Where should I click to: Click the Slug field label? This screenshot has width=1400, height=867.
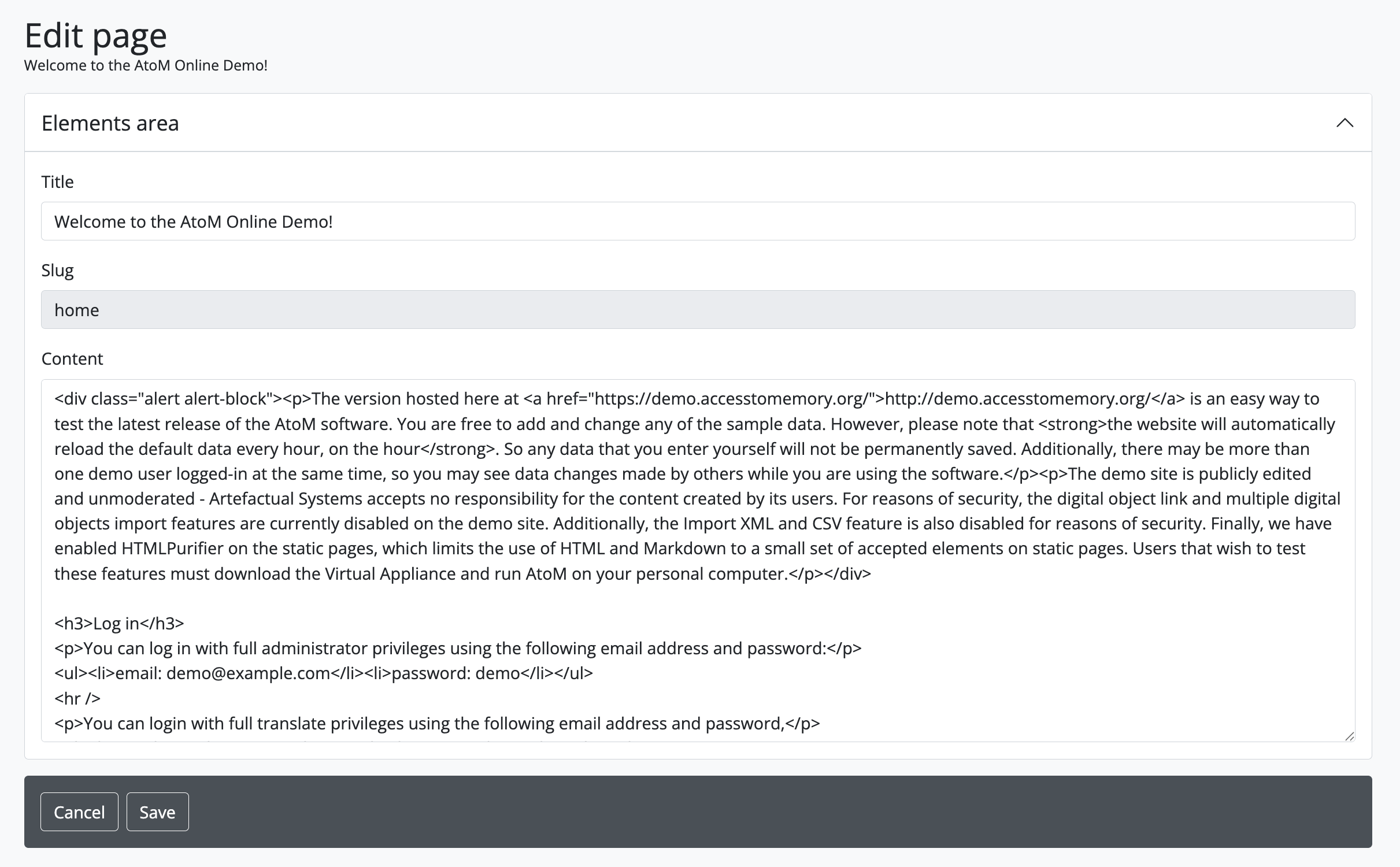[x=57, y=271]
